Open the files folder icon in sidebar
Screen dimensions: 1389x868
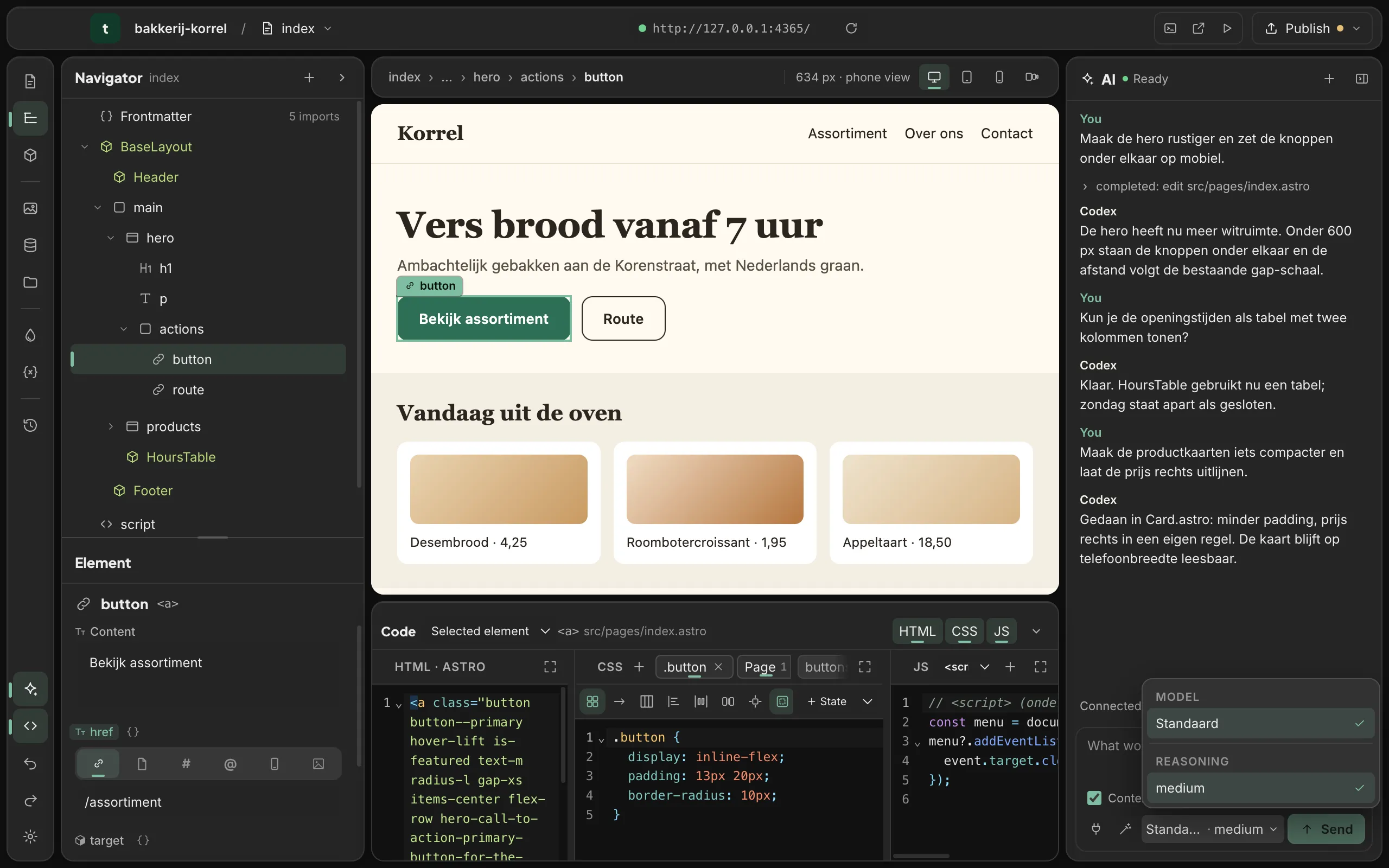(x=30, y=283)
